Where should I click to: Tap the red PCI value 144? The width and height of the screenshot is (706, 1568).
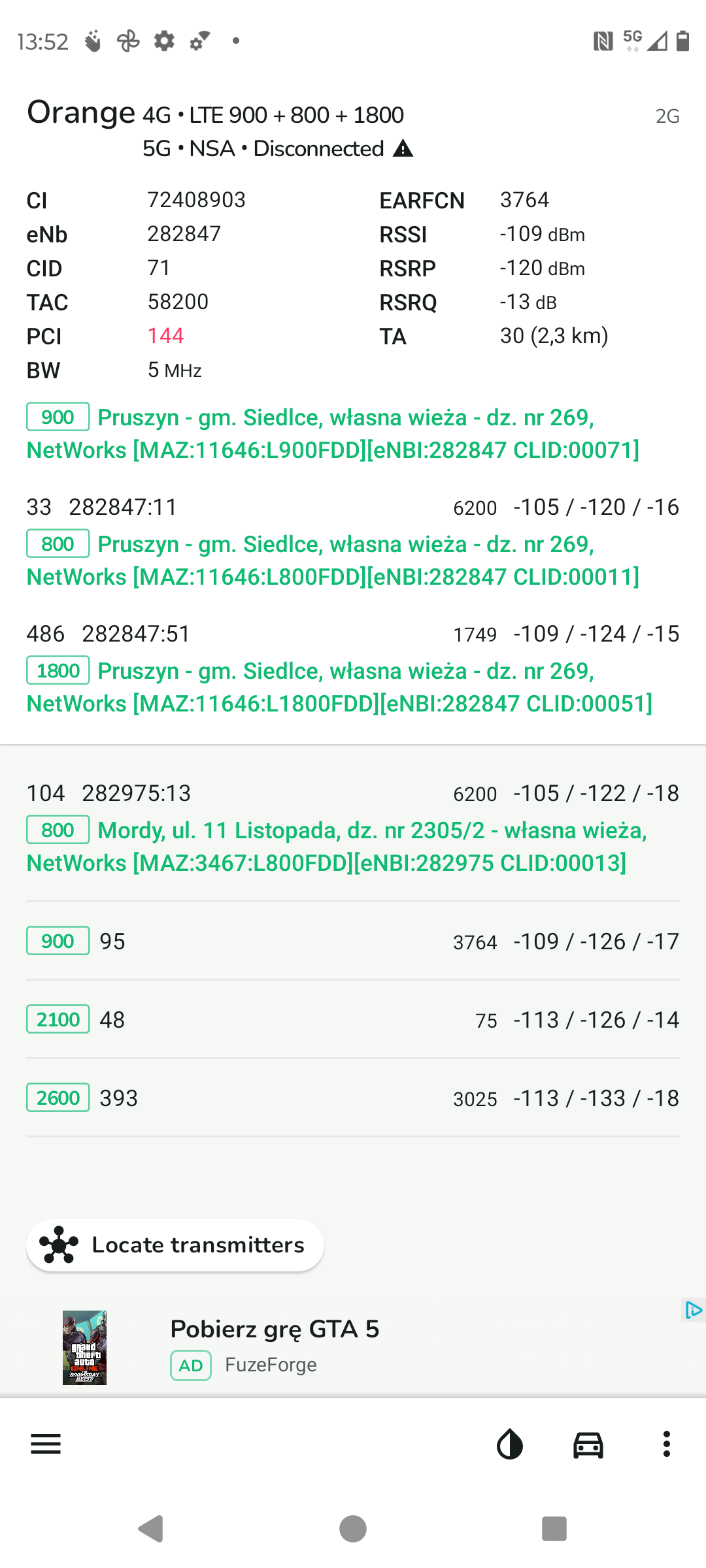[x=166, y=336]
